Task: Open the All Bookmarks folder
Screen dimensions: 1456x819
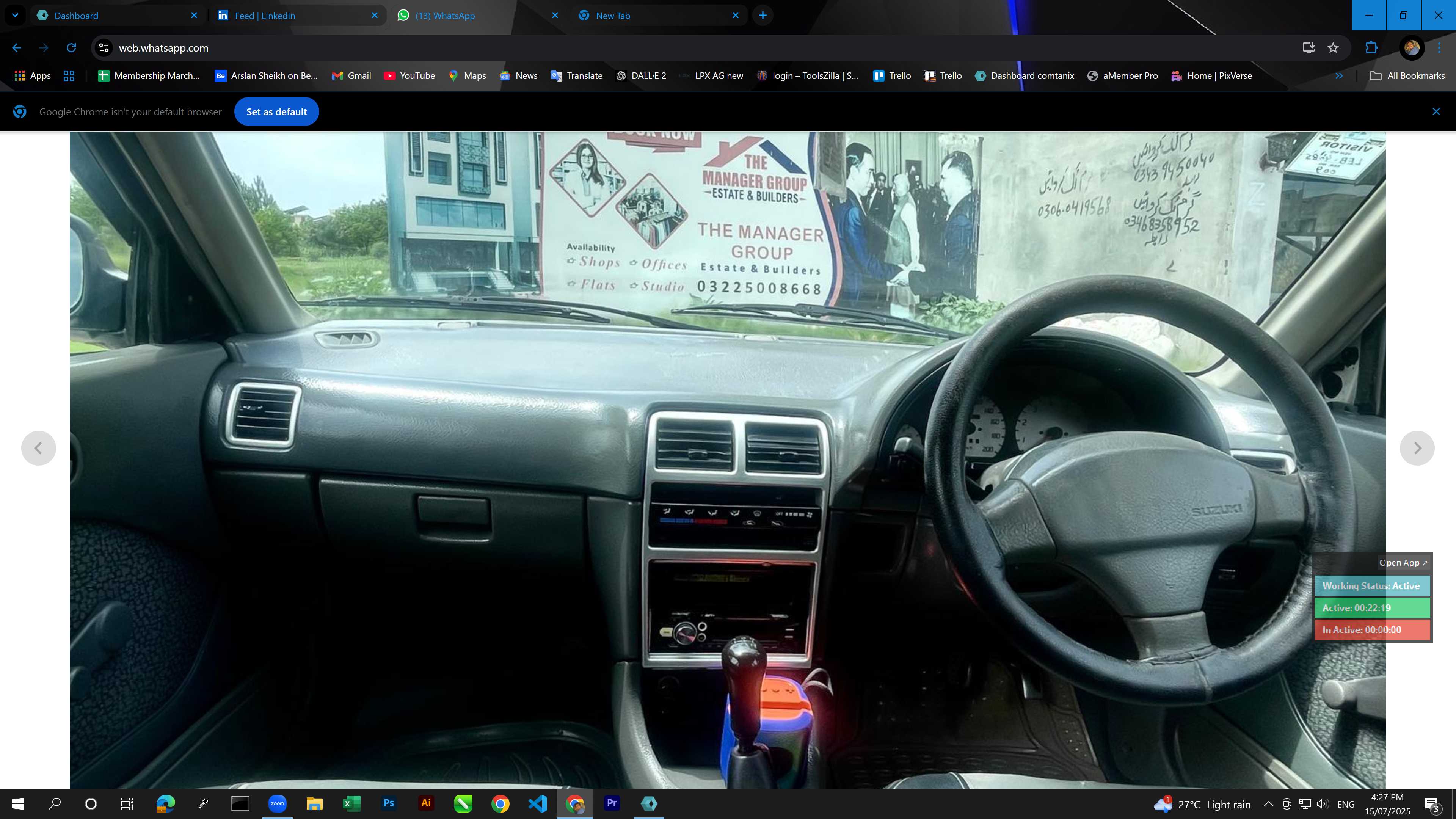Action: click(x=1407, y=76)
